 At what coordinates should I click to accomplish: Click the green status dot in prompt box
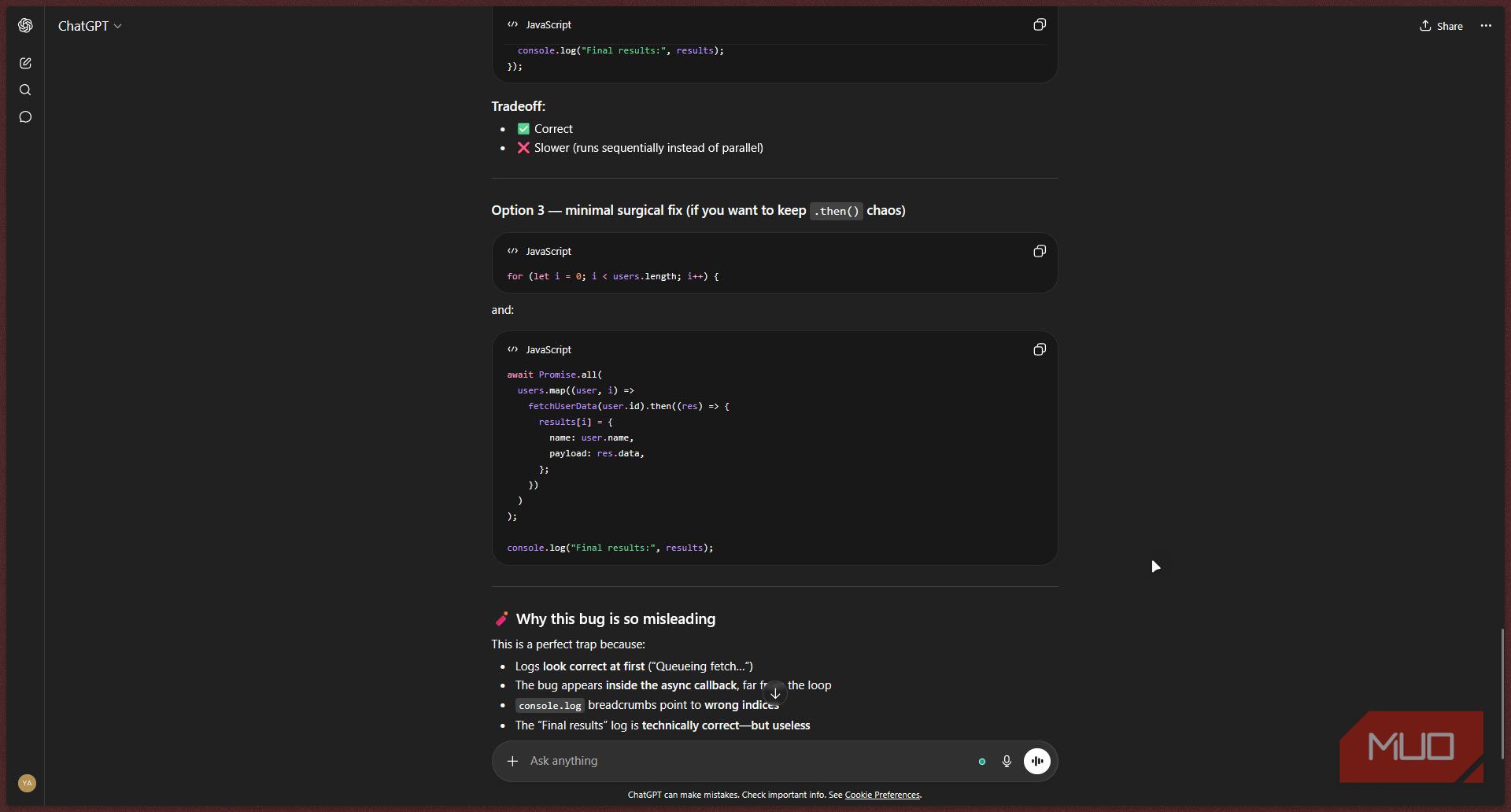(981, 761)
